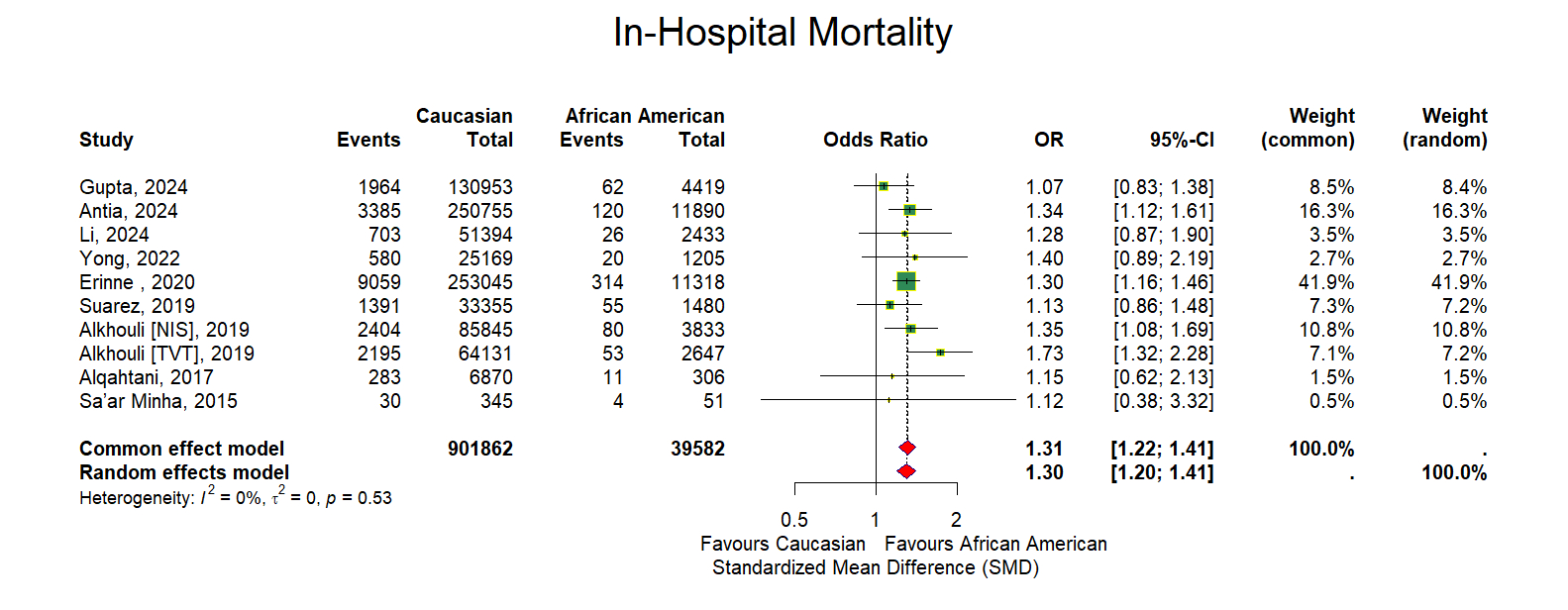Select the Yong, 2022 study label
Screen dimensions: 1568x610
click(130, 258)
